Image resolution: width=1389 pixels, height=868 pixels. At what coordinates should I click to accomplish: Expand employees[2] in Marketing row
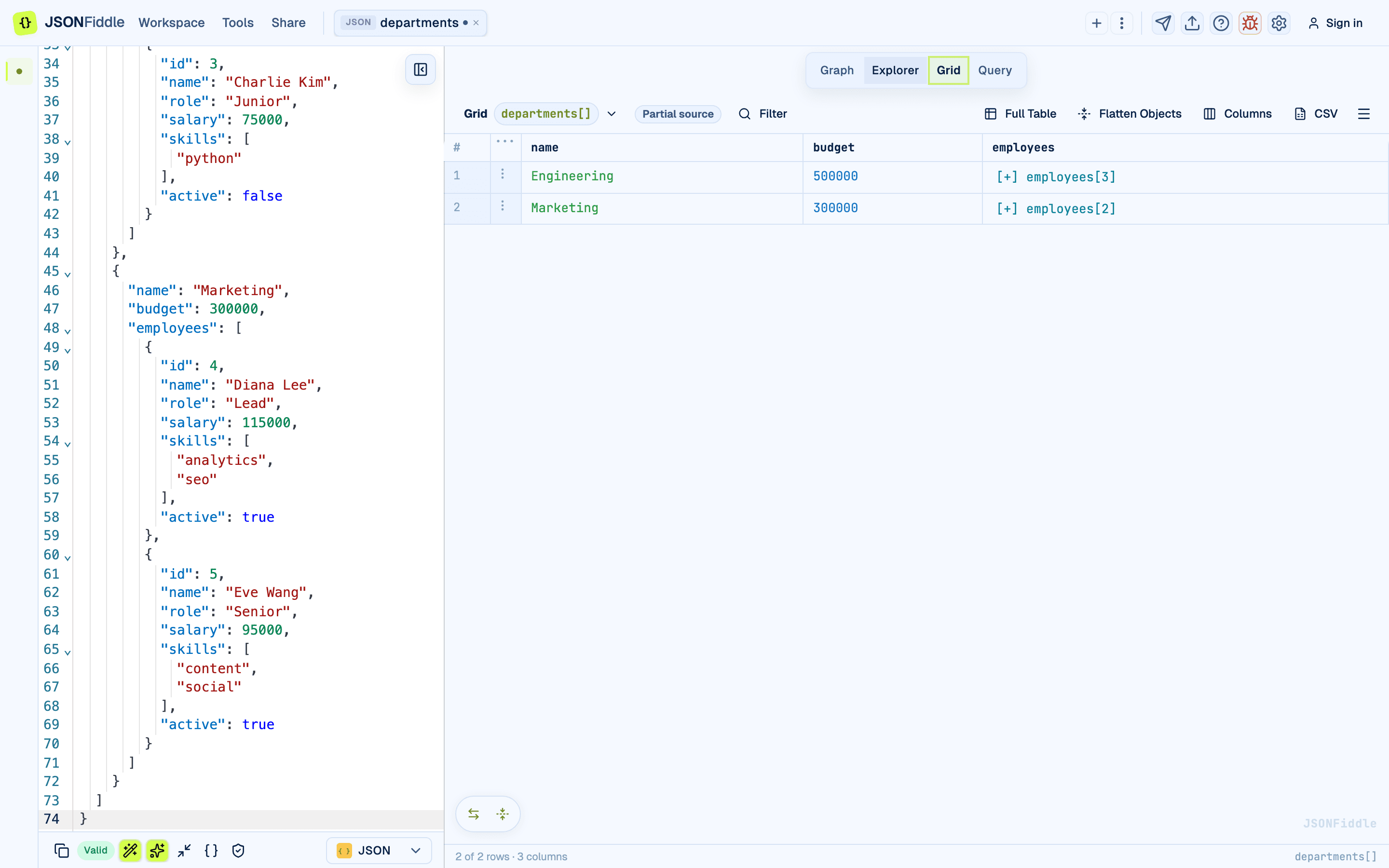coord(1056,208)
